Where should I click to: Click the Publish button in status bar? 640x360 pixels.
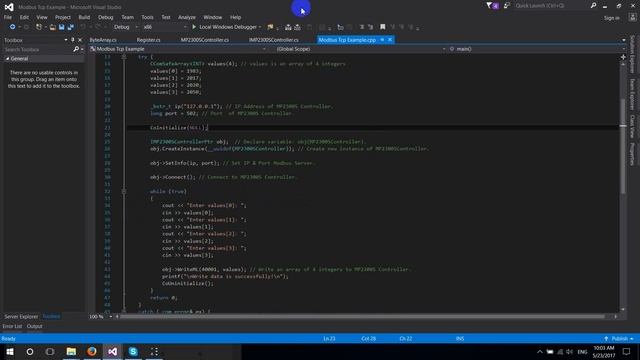(x=619, y=339)
